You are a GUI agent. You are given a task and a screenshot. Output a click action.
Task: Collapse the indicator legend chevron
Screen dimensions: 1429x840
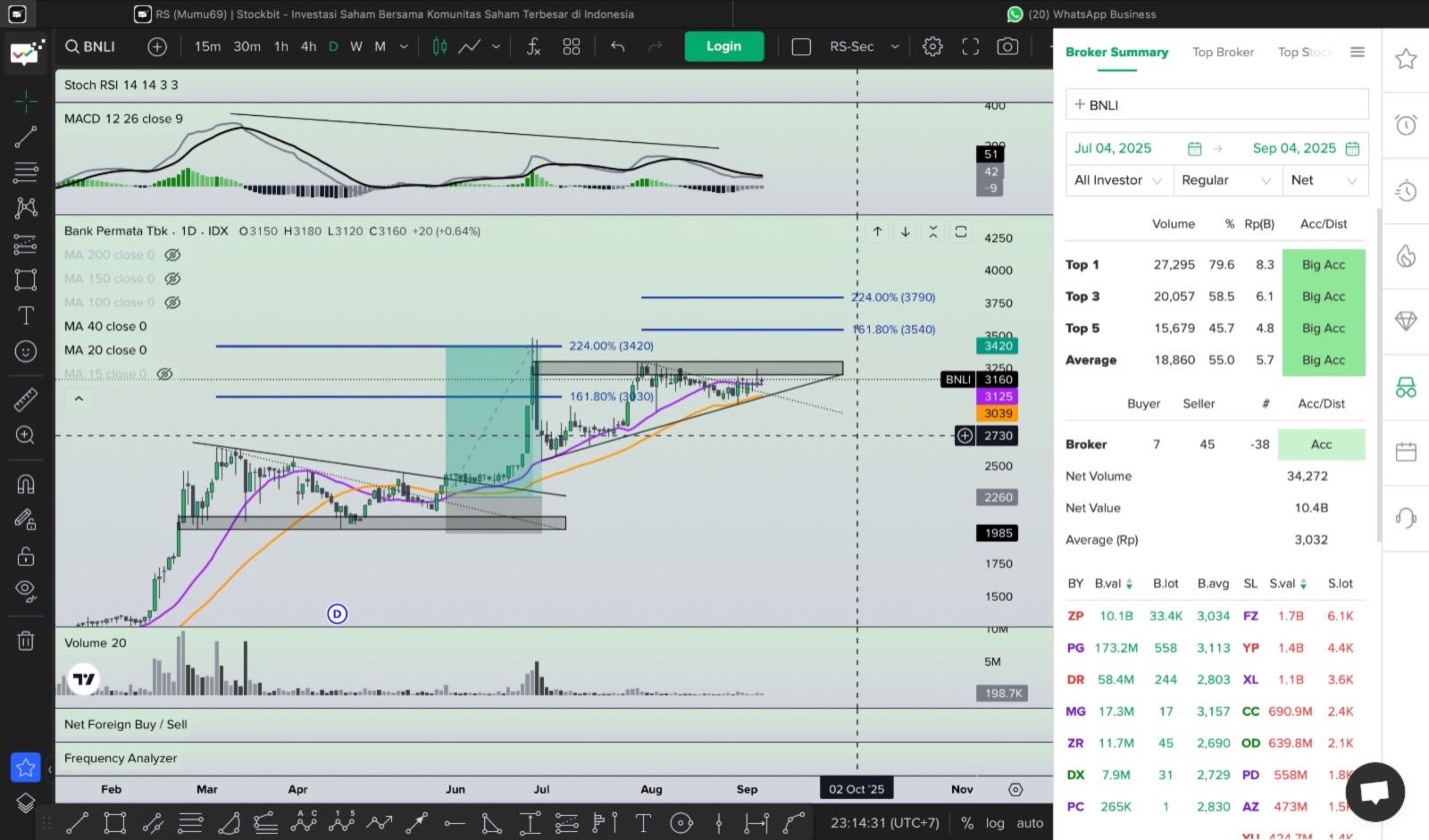coord(79,398)
